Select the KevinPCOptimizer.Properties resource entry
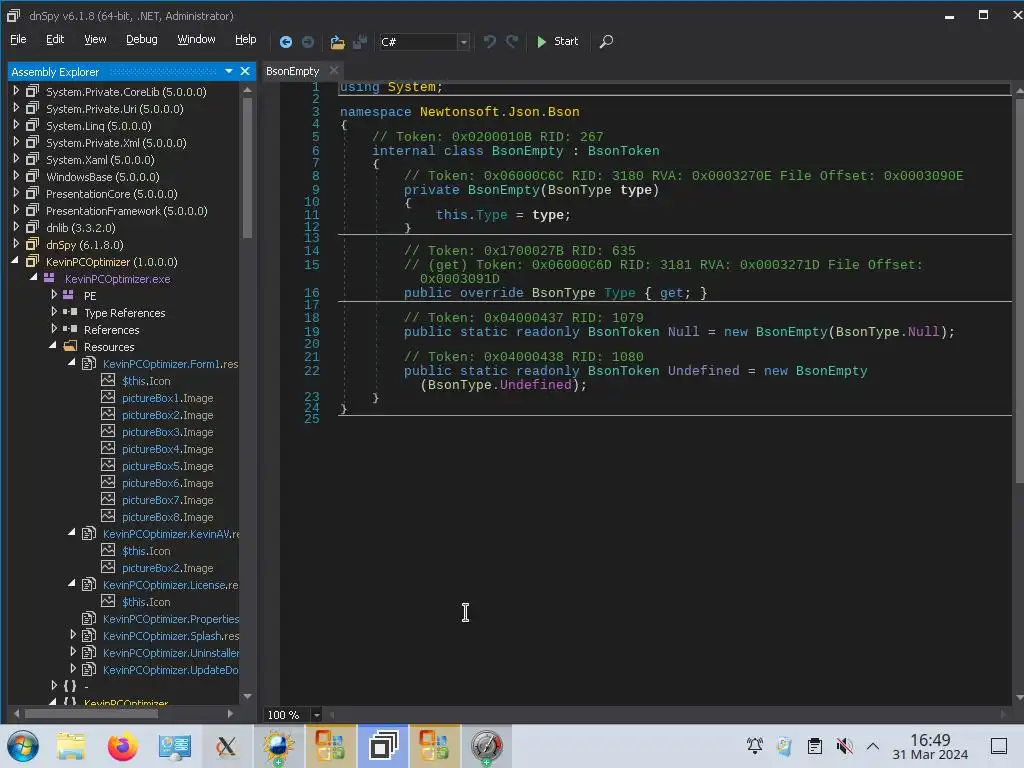The width and height of the screenshot is (1024, 768). tap(170, 618)
